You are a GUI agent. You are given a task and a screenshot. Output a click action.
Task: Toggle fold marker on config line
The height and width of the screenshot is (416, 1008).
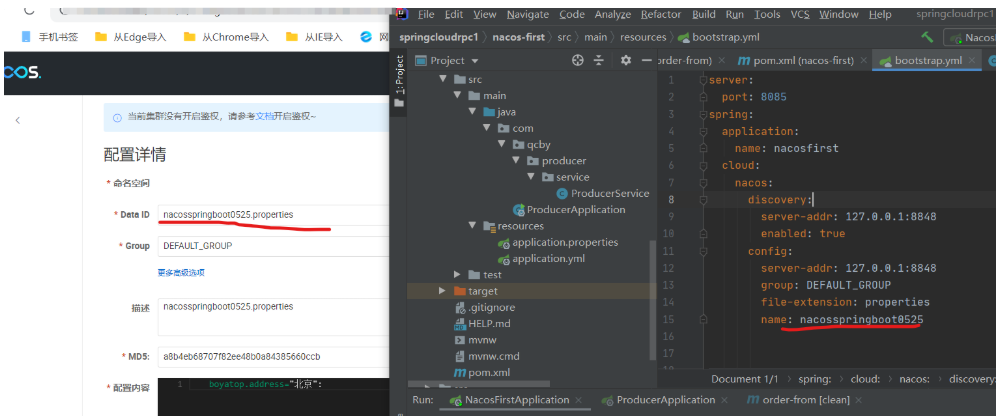pos(703,251)
